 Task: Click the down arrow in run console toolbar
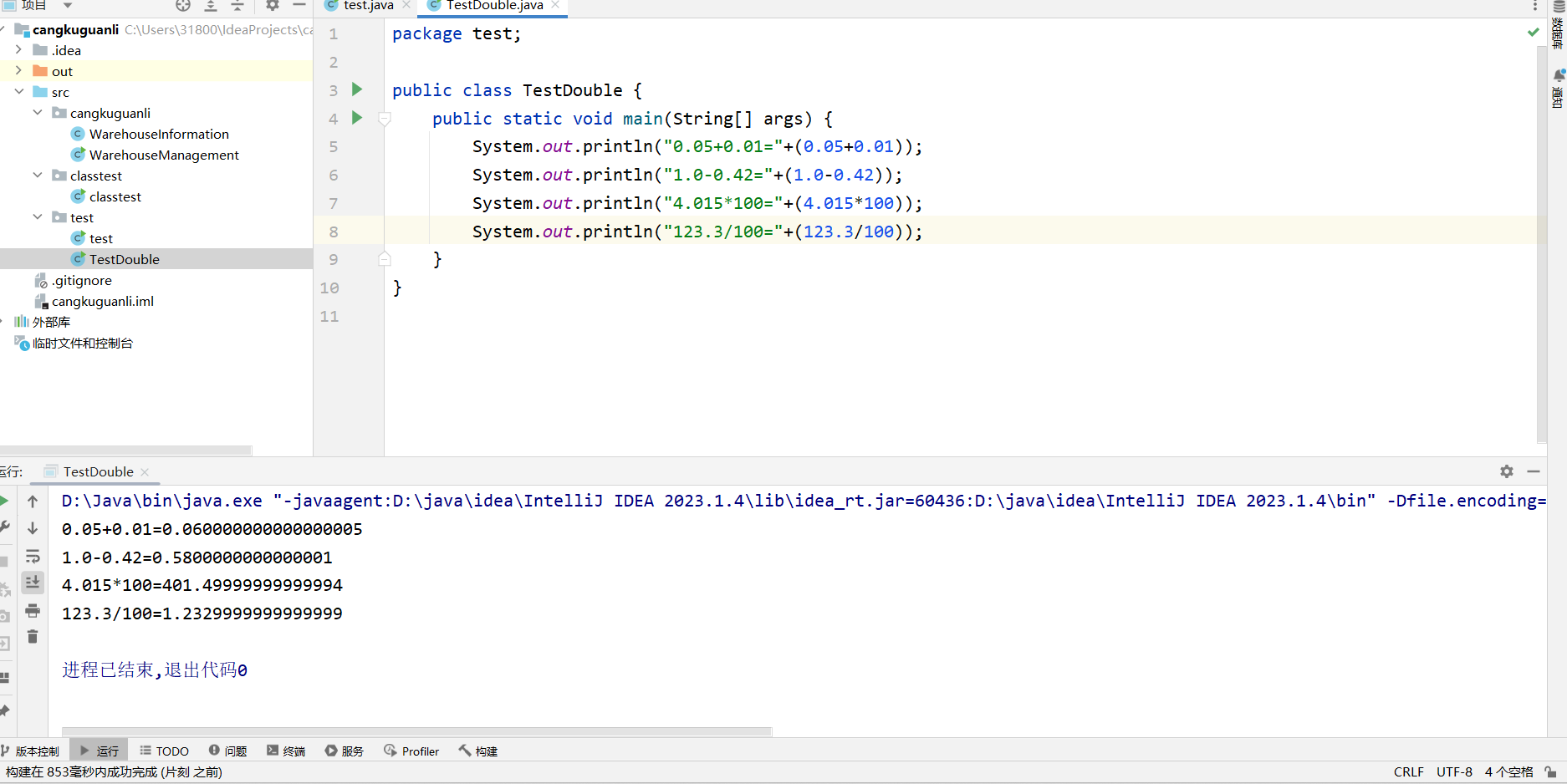[x=33, y=528]
